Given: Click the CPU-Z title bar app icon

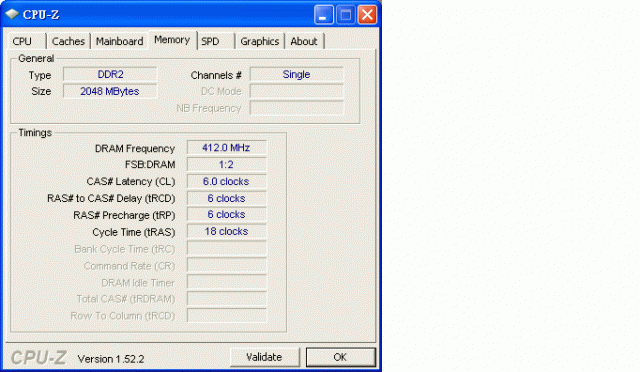Looking at the screenshot, I should (x=12, y=14).
